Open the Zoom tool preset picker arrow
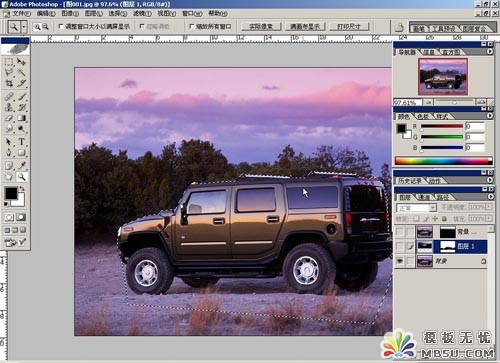Image resolution: width=500 pixels, height=363 pixels. click(x=24, y=27)
